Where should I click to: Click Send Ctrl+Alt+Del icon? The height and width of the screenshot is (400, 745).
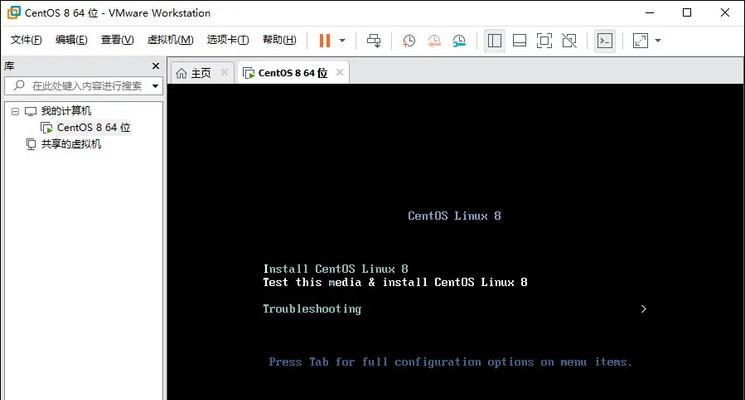click(374, 40)
